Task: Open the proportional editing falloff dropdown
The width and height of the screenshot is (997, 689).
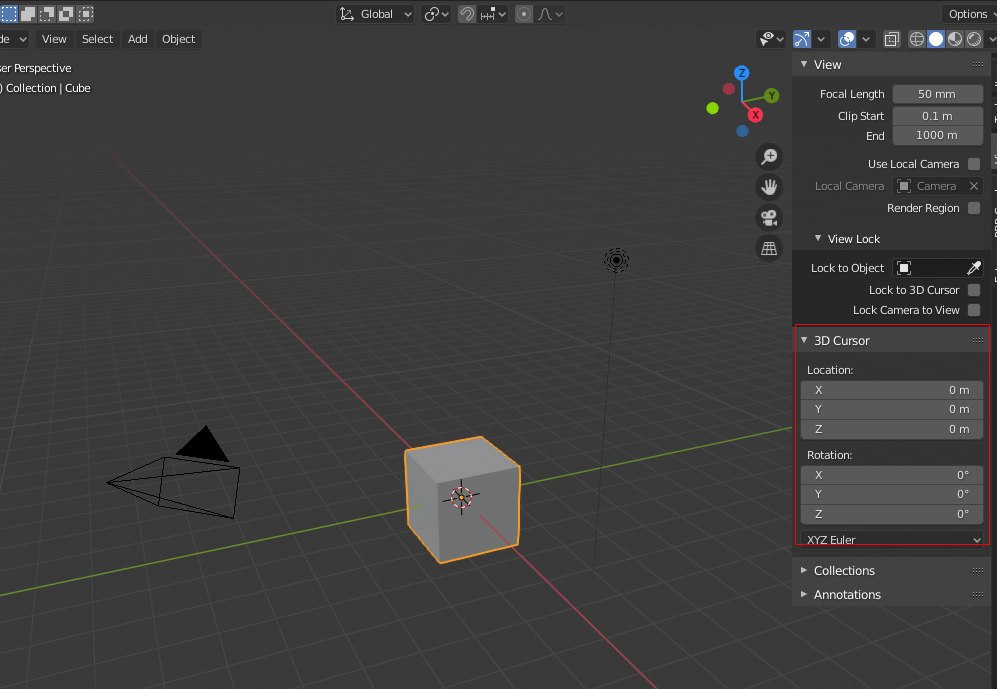Action: point(550,14)
